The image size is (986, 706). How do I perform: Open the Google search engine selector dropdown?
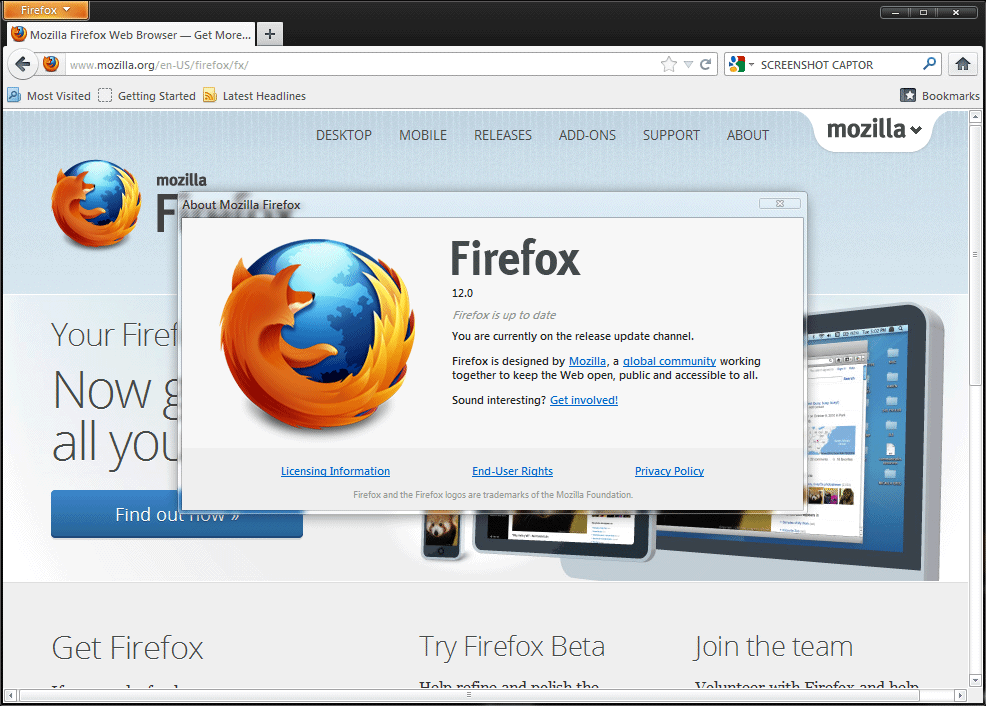741,64
